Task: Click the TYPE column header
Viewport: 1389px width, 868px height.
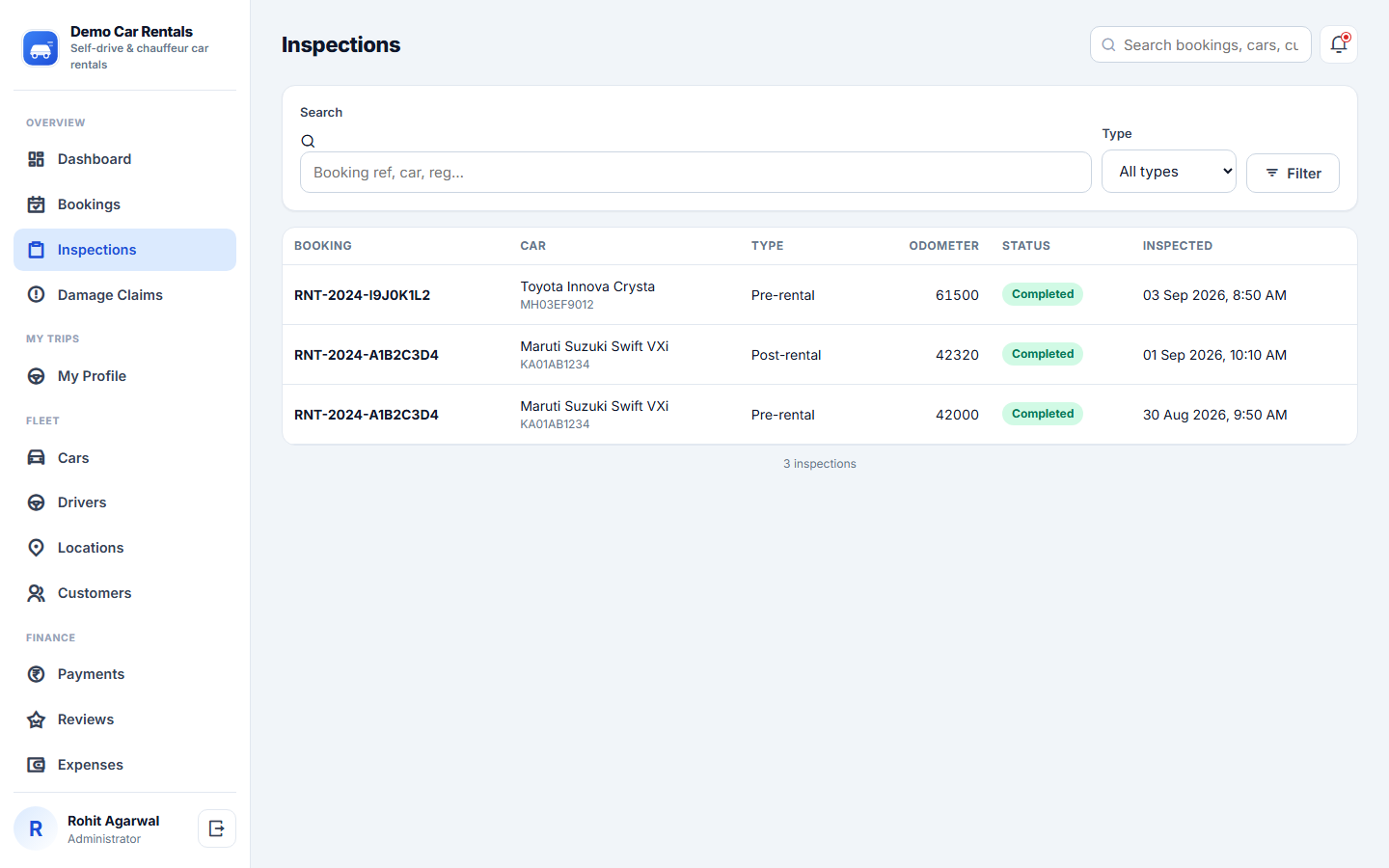Action: [768, 246]
